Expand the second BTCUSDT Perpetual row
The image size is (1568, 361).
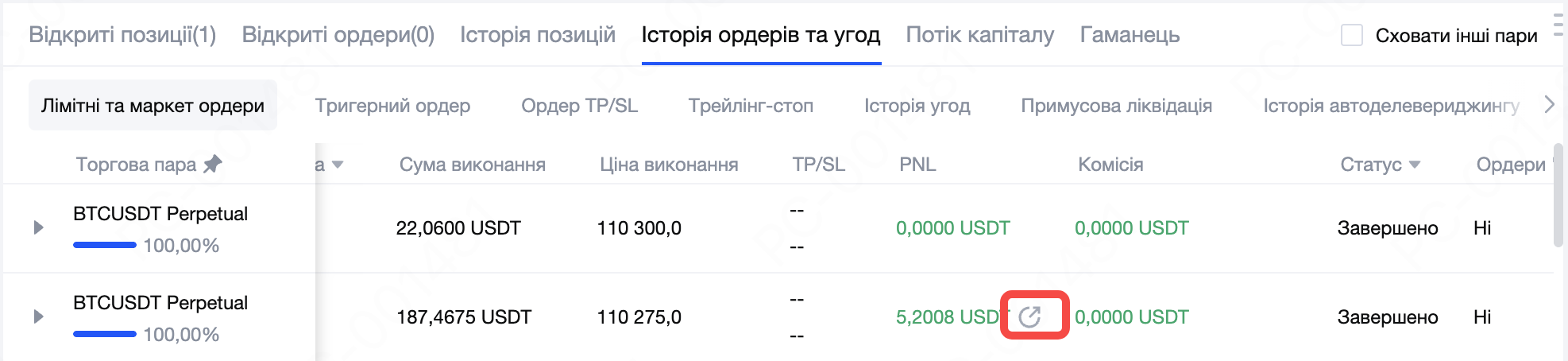click(x=38, y=317)
